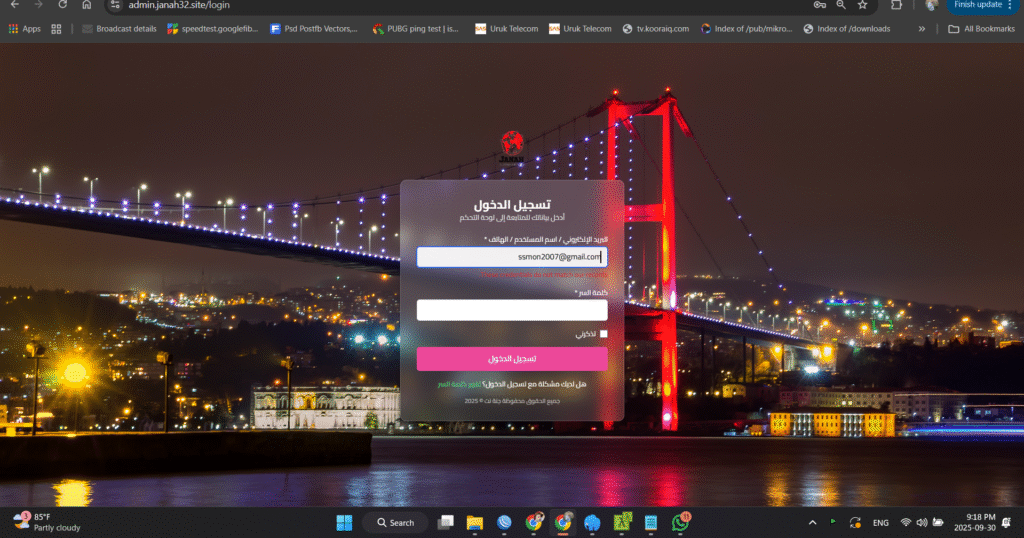Click the empty password input field

(512, 310)
